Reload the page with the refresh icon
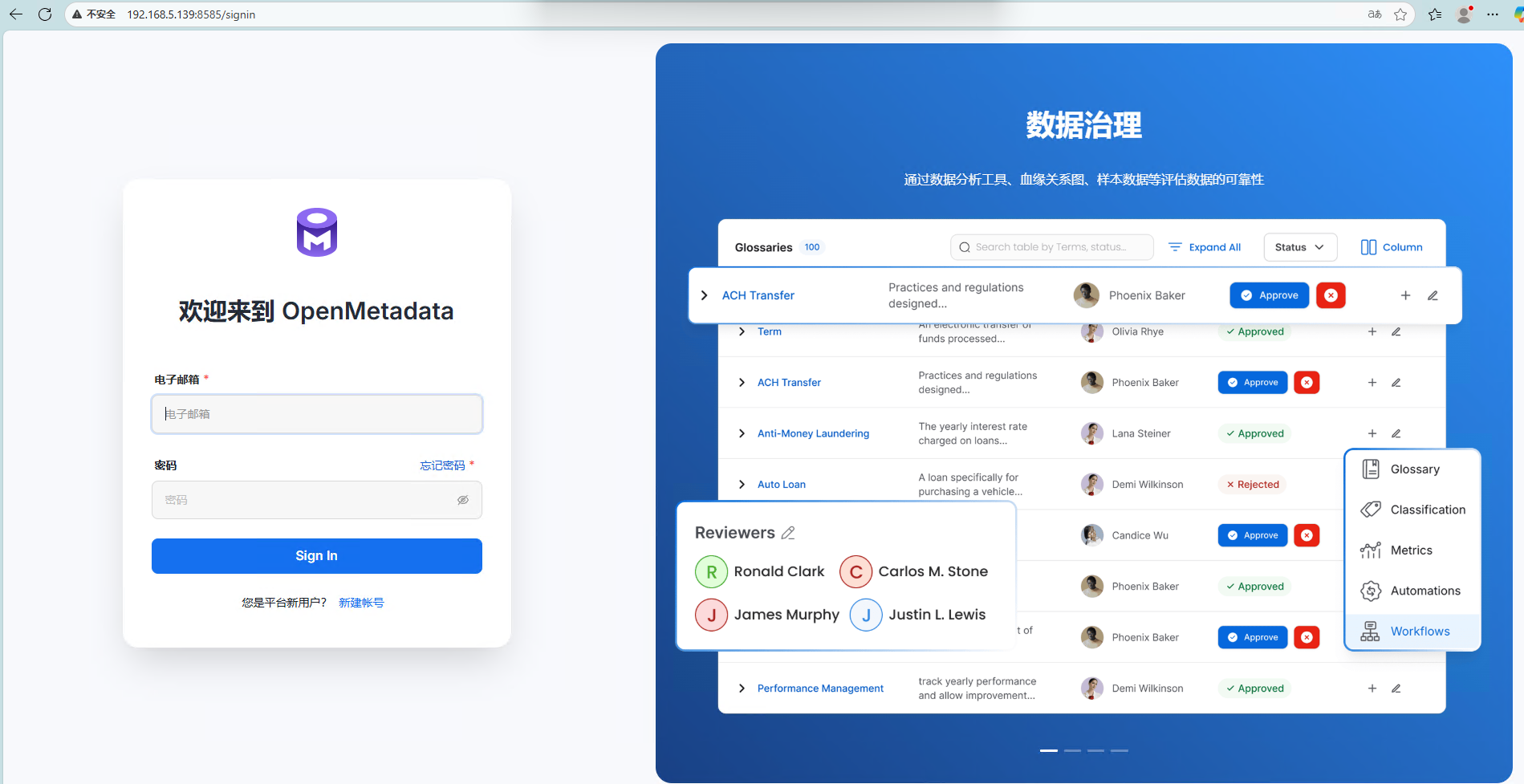The width and height of the screenshot is (1524, 784). (45, 14)
